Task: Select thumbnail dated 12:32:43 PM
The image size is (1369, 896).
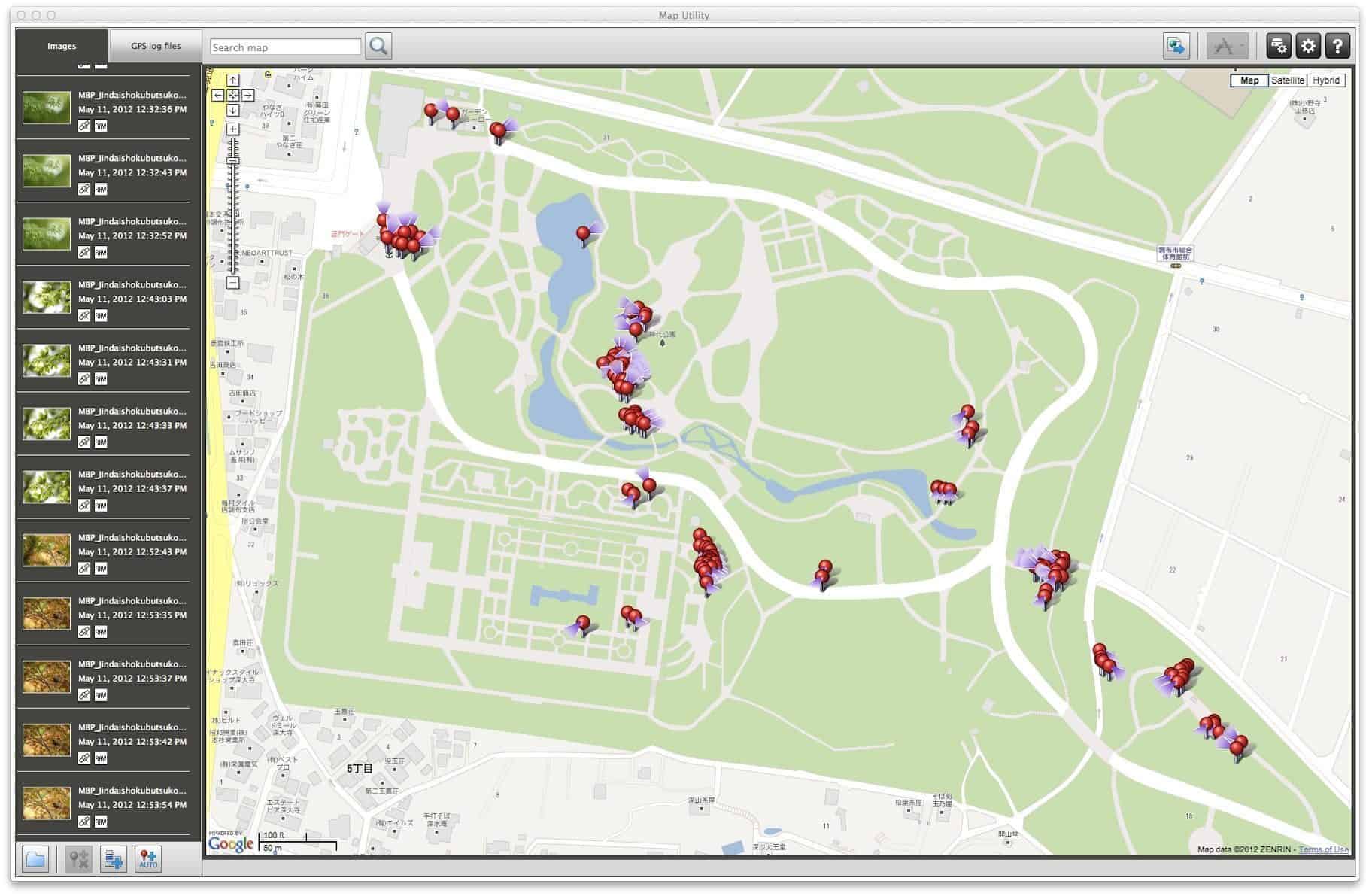Action: 47,171
